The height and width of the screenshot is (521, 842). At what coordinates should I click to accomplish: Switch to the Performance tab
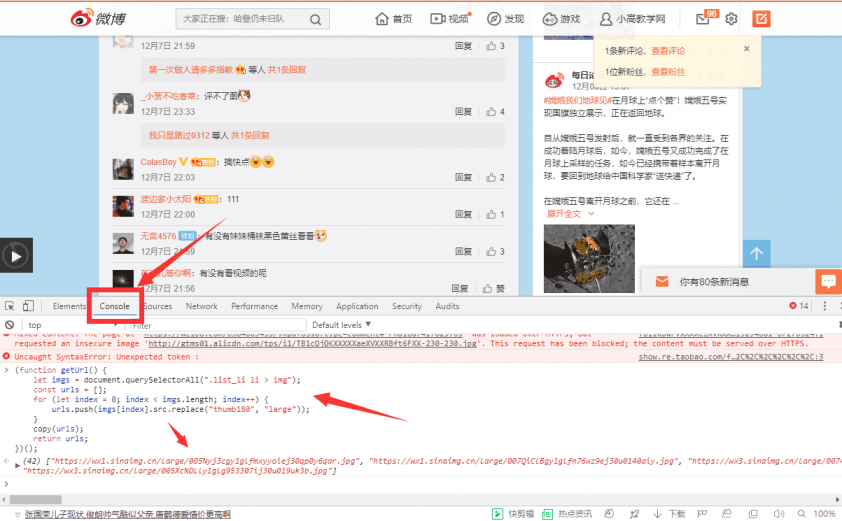(x=255, y=306)
